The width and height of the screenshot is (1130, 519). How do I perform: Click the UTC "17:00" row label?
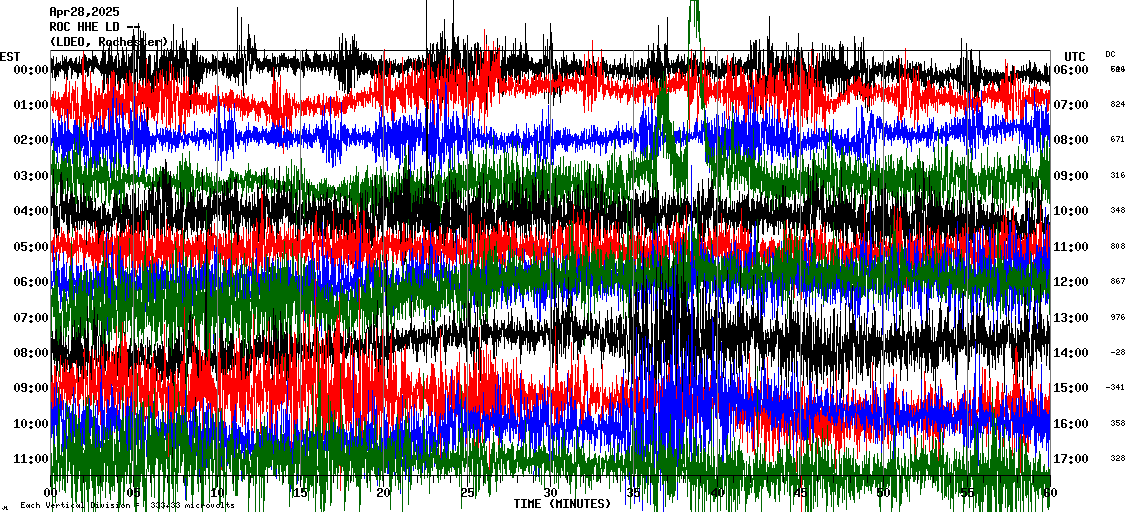tap(1071, 459)
